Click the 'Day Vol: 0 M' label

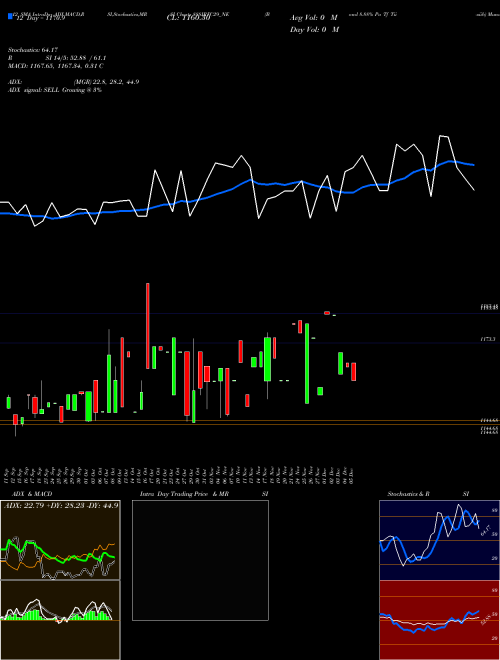click(314, 29)
